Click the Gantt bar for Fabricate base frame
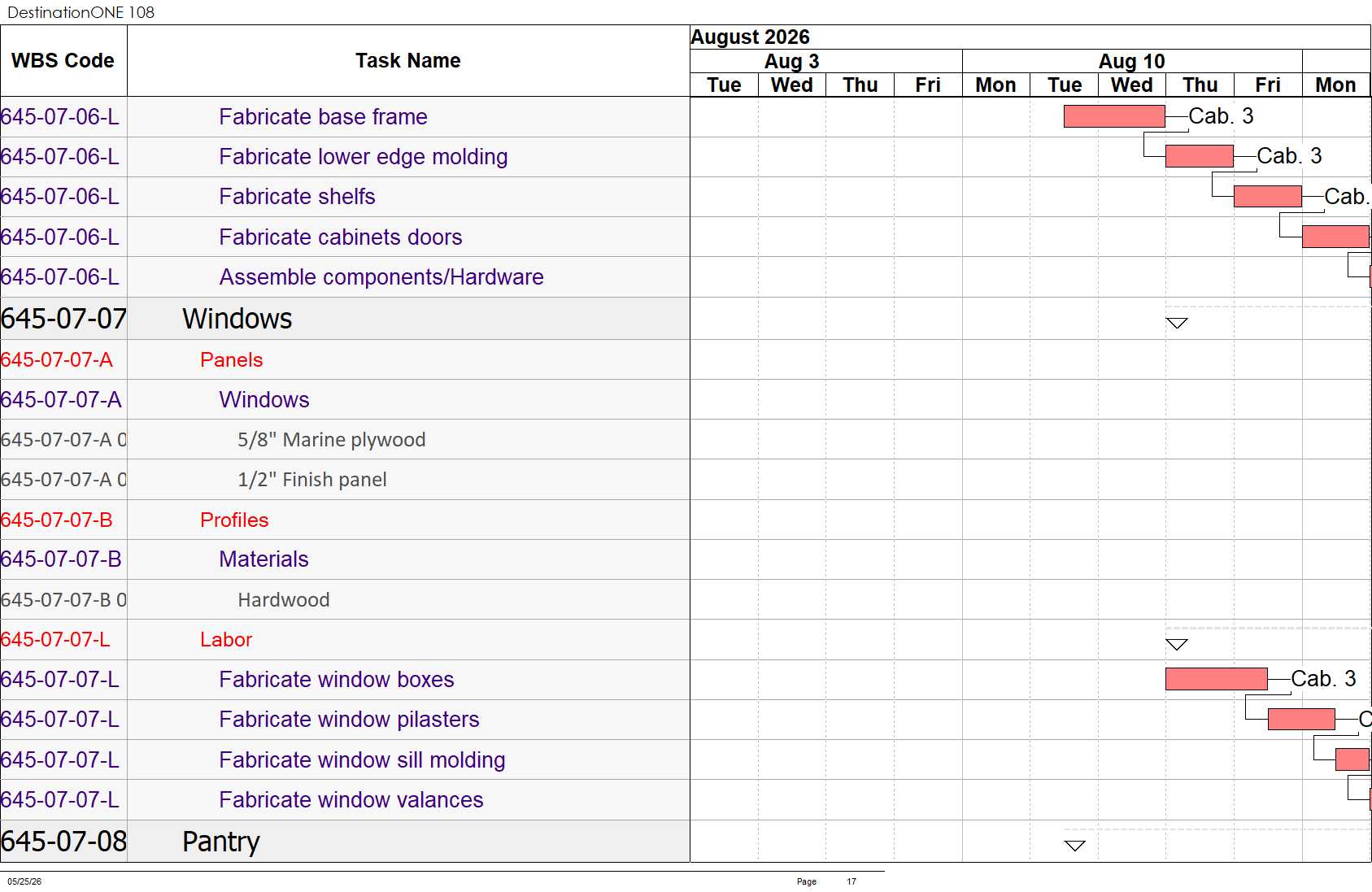The image size is (1372, 892). [x=1114, y=116]
